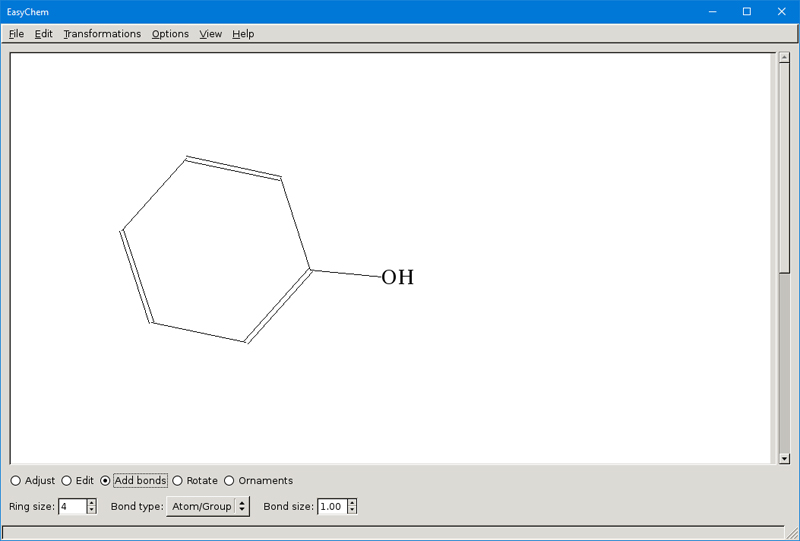
Task: Open the Bond type dropdown
Action: (x=207, y=507)
